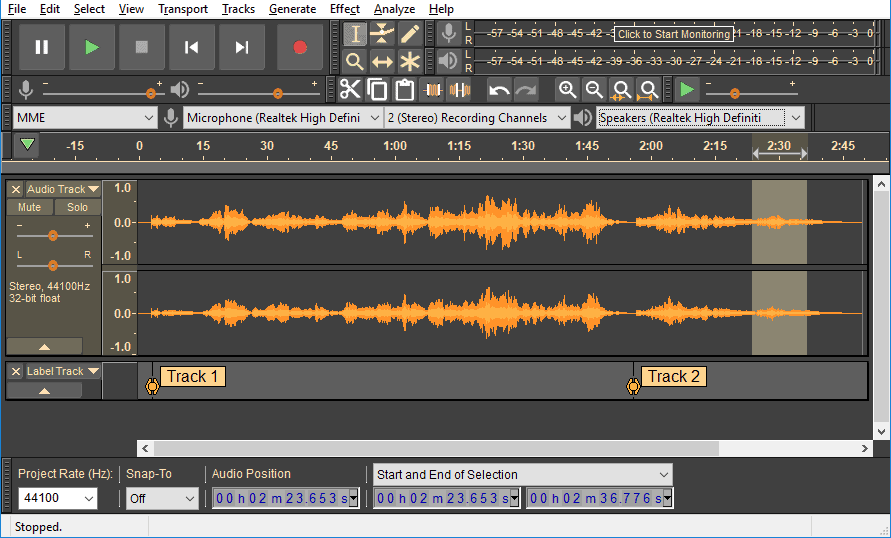Click the Skip to Start button
891x538 pixels.
click(191, 47)
